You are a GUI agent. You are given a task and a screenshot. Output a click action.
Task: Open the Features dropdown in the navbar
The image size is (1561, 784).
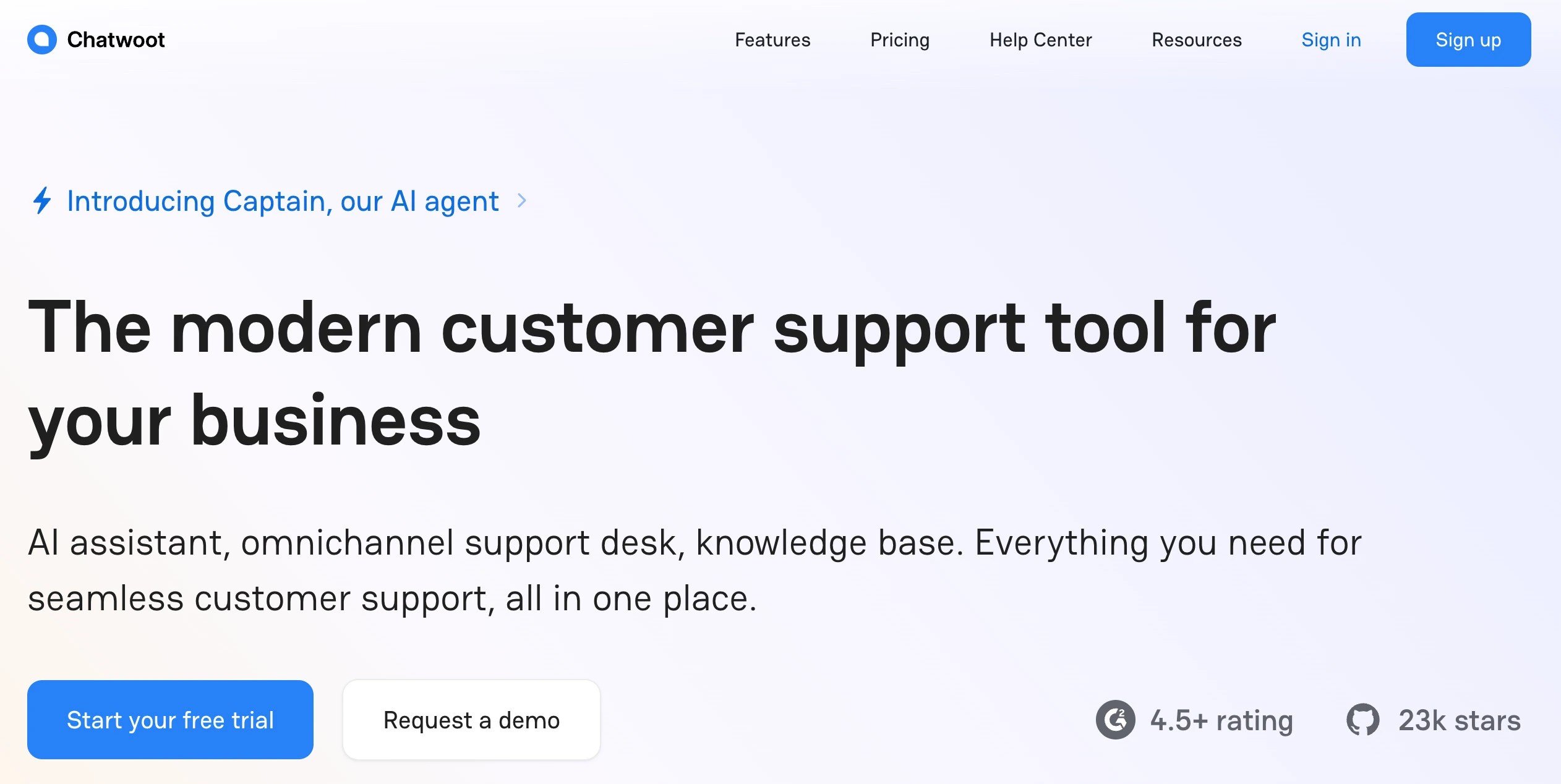point(772,40)
